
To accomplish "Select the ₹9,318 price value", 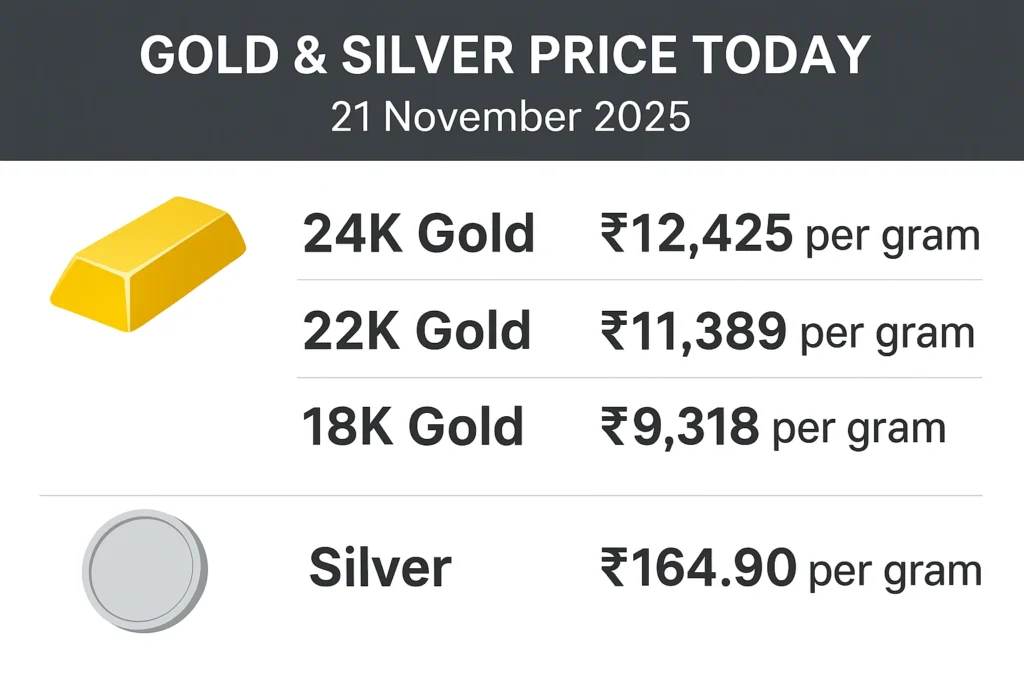I will tap(679, 427).
